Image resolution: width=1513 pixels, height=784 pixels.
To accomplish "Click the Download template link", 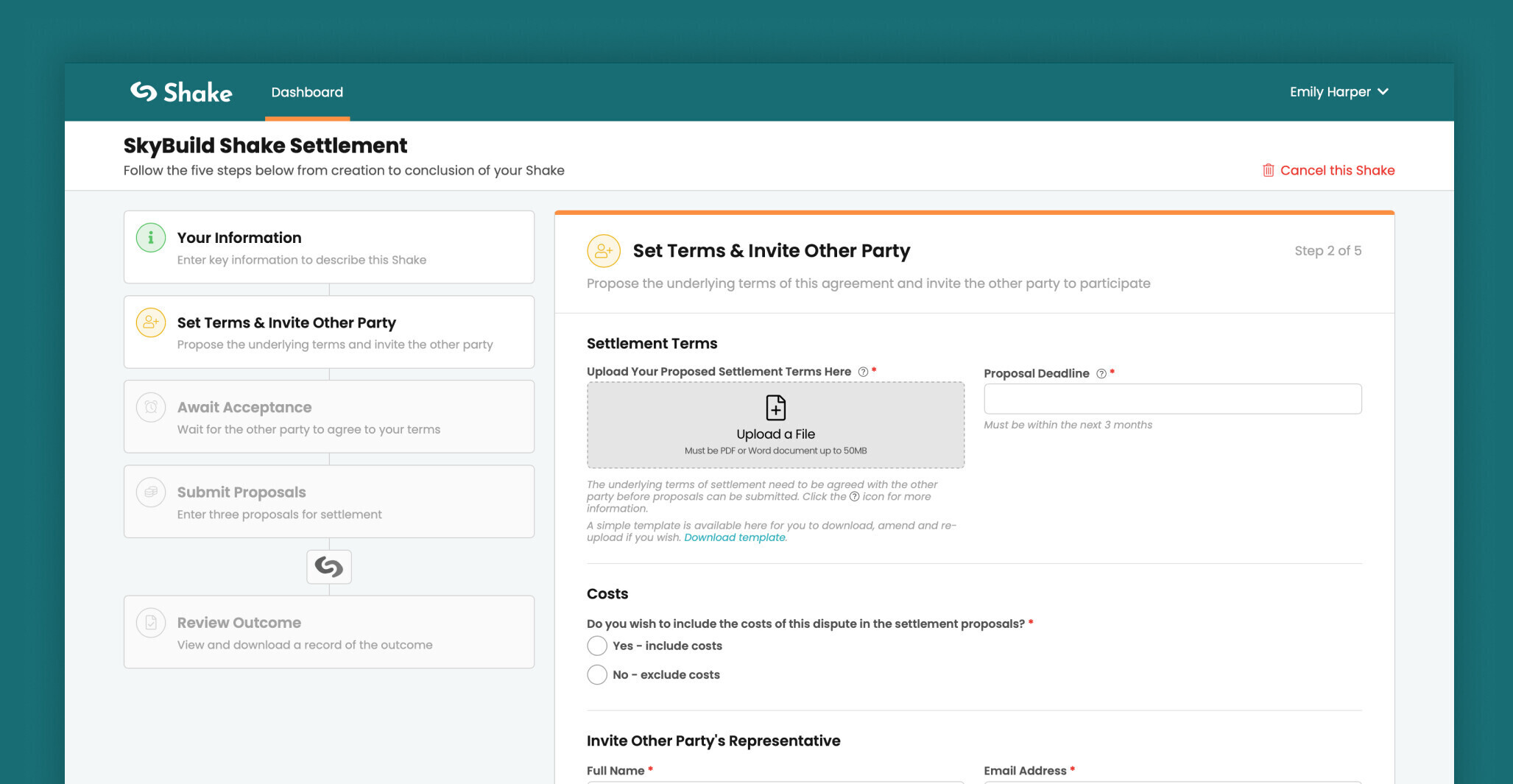I will point(734,537).
